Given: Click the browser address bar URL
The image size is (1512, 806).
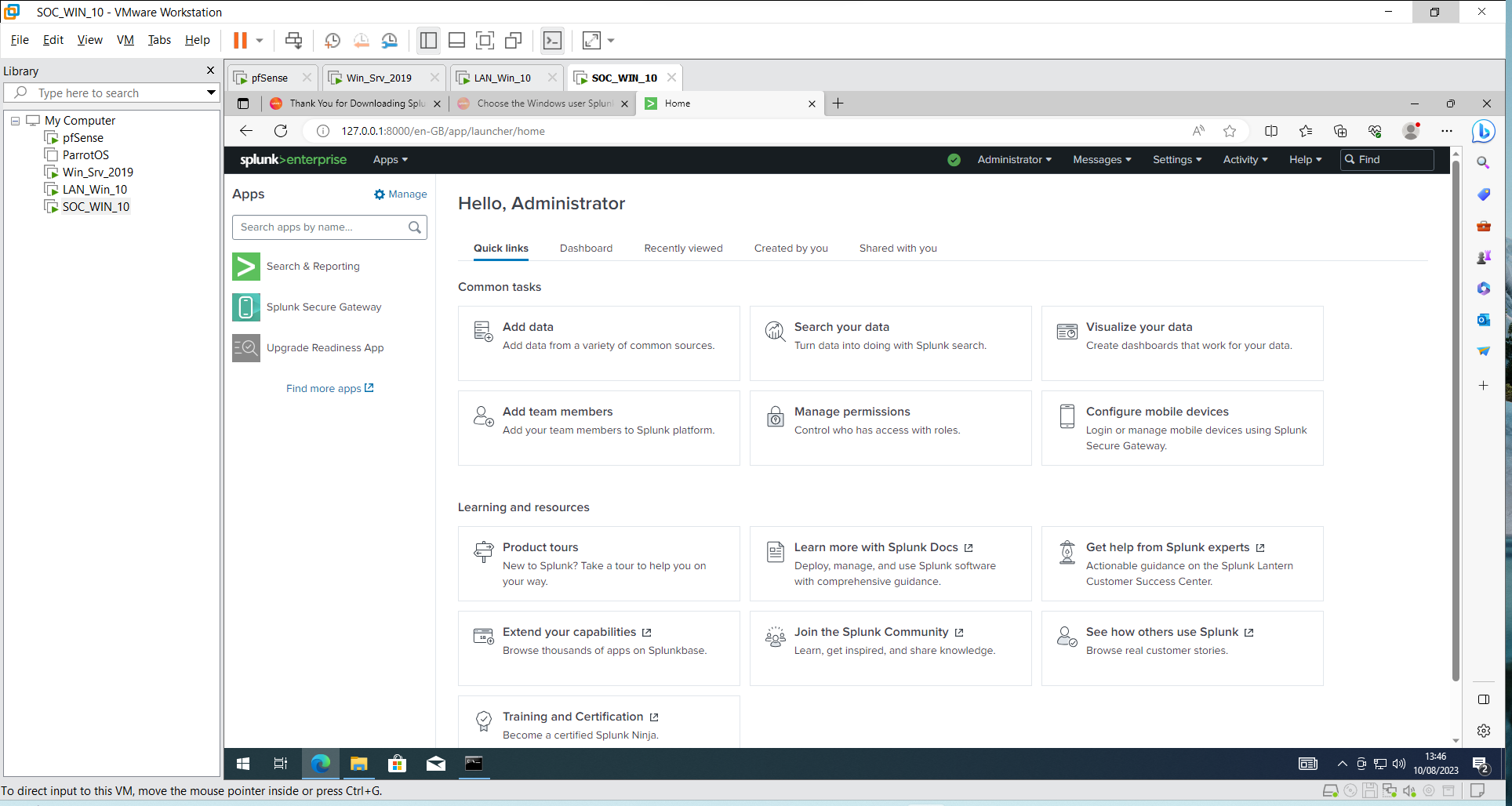Looking at the screenshot, I should [443, 131].
